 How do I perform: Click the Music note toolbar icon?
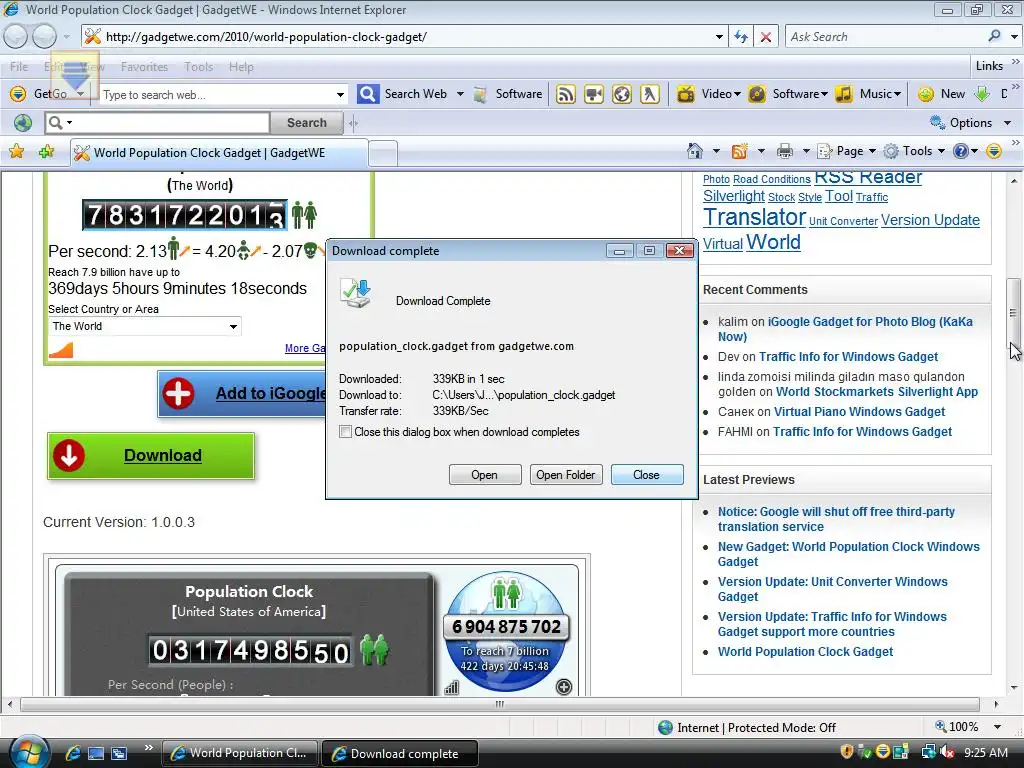tap(844, 94)
